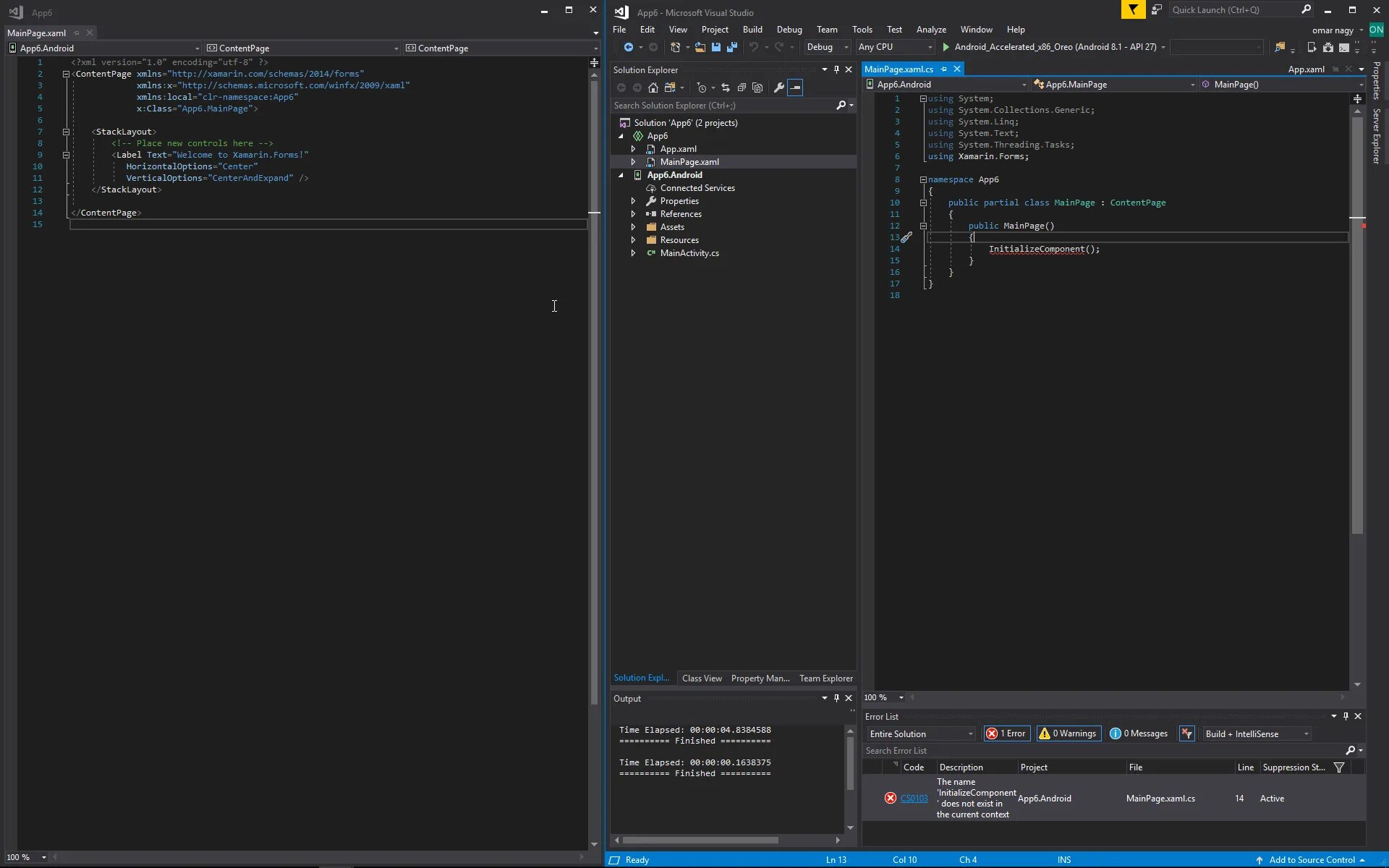Switch to the Team Explorer tab

pos(826,678)
